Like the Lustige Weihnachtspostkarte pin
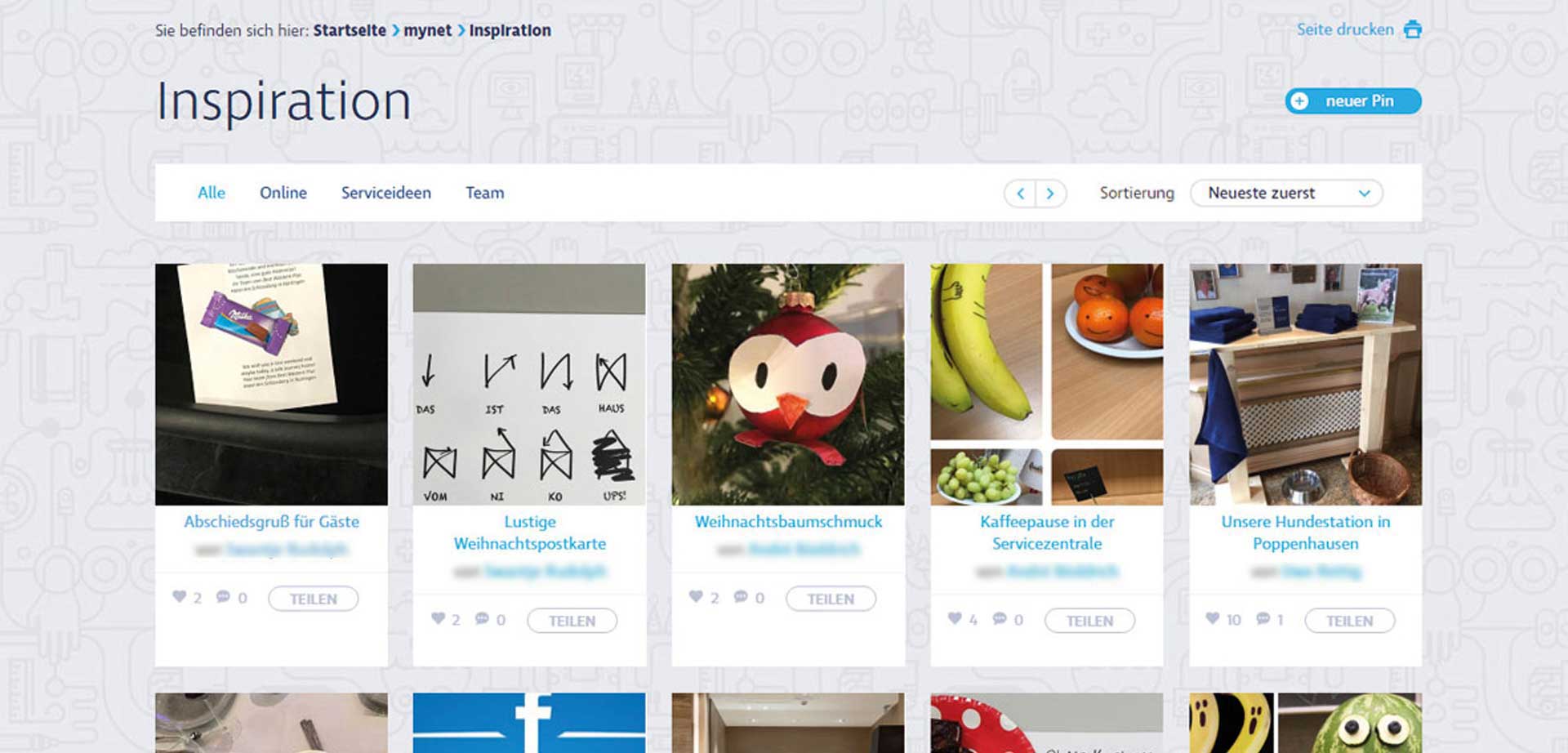The height and width of the screenshot is (753, 1568). 438,619
